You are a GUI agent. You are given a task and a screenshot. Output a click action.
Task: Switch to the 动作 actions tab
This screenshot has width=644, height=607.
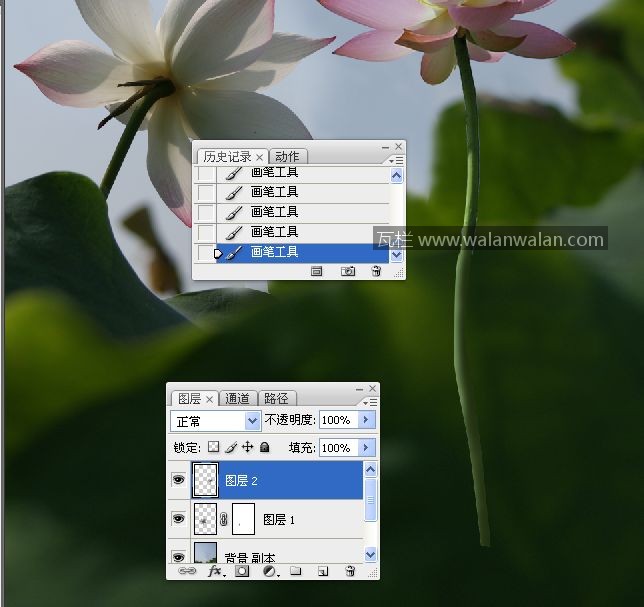tap(287, 157)
